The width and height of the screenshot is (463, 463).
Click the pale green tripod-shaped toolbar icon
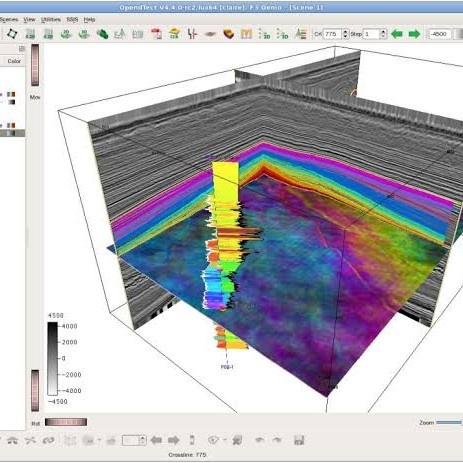click(120, 34)
